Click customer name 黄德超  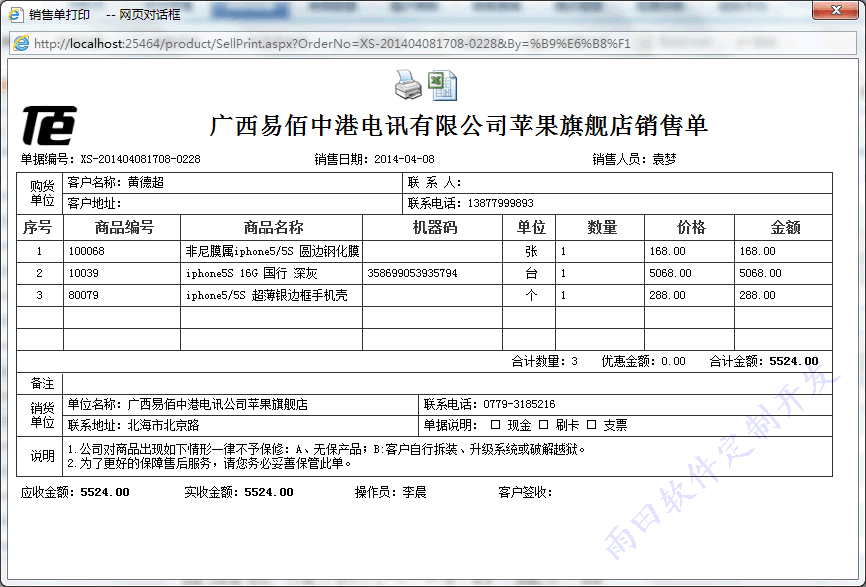pos(146,183)
